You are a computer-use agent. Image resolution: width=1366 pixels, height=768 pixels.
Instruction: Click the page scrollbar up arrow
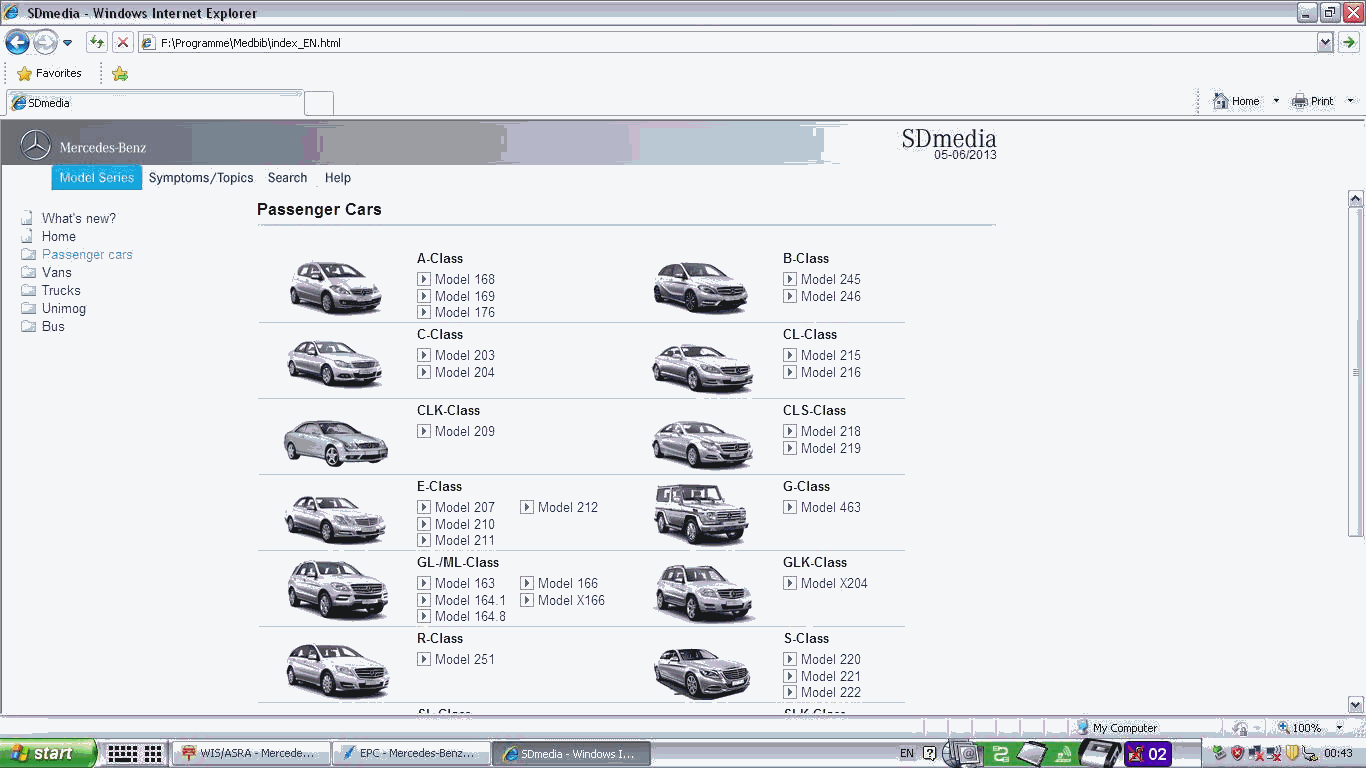(x=1356, y=198)
